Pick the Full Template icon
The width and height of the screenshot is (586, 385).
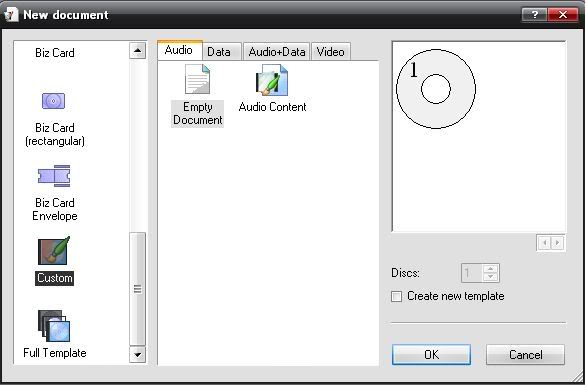[x=54, y=326]
